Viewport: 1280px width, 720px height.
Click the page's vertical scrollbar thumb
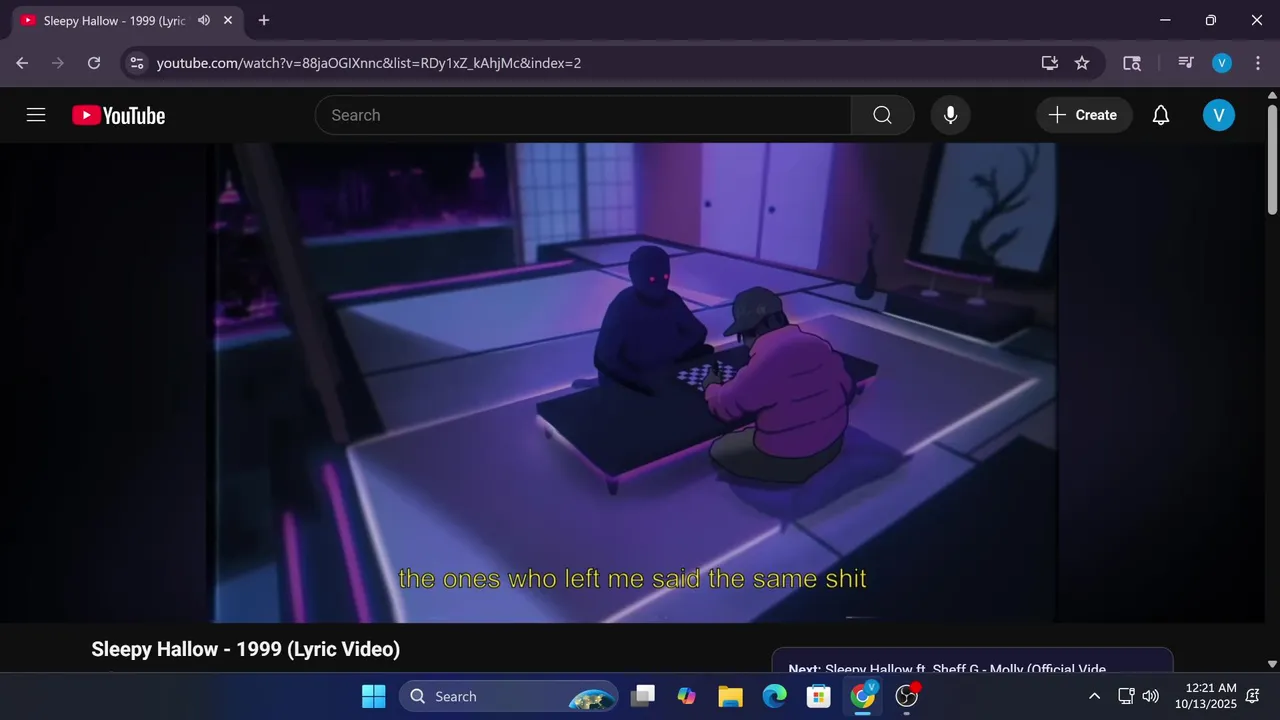(1272, 160)
